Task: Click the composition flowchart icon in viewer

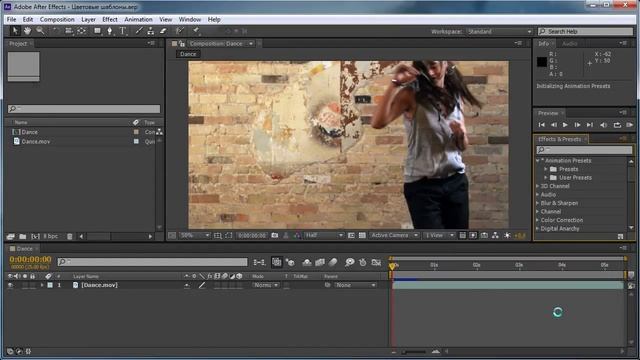Action: tap(495, 236)
